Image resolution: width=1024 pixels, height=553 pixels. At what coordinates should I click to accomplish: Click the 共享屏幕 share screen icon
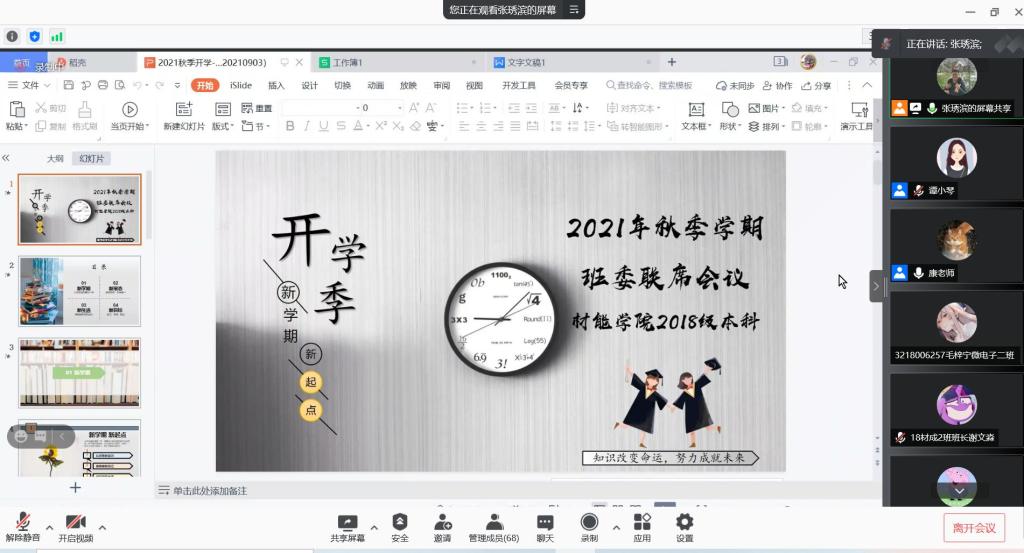(347, 525)
